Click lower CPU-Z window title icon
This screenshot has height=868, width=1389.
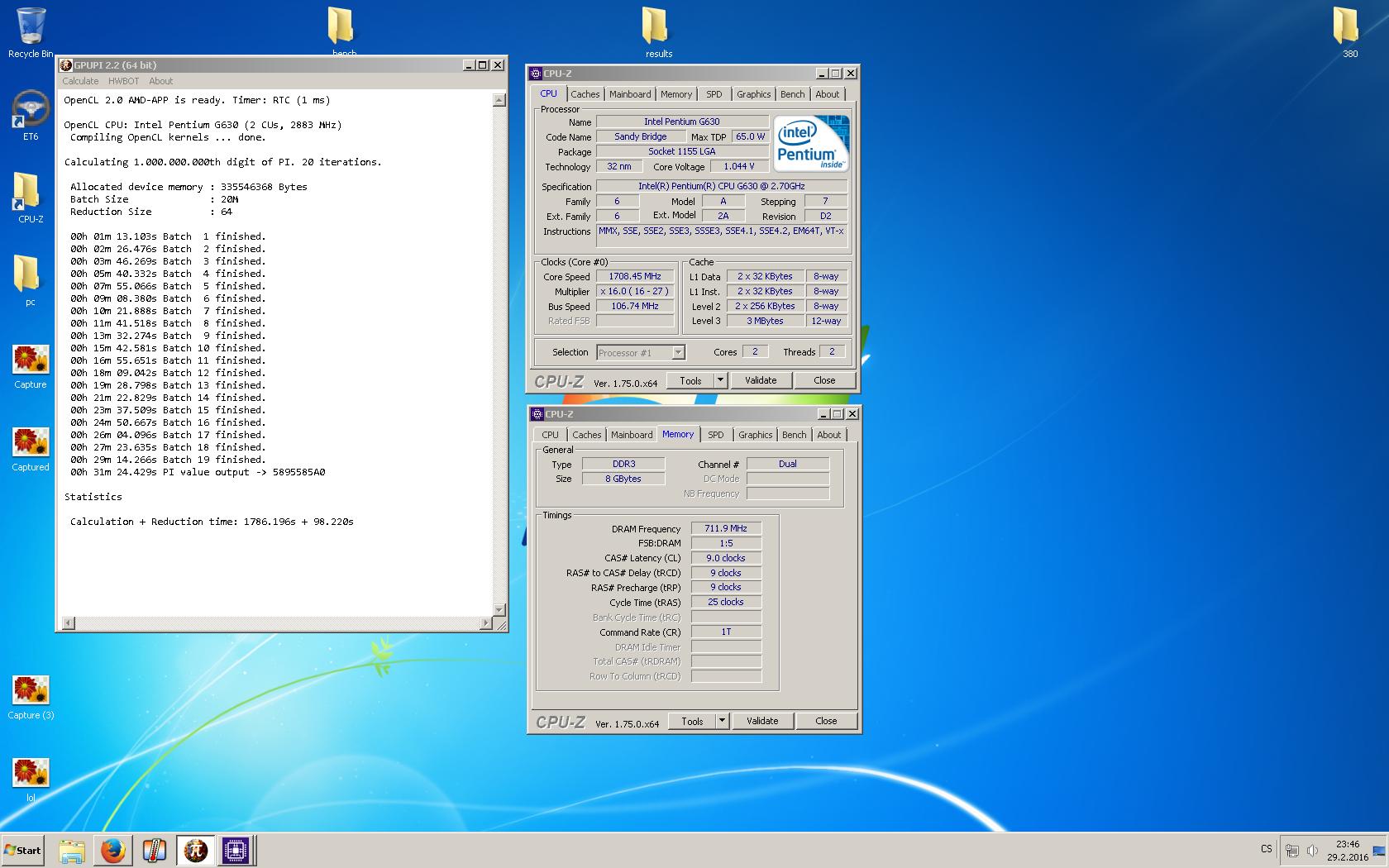536,414
